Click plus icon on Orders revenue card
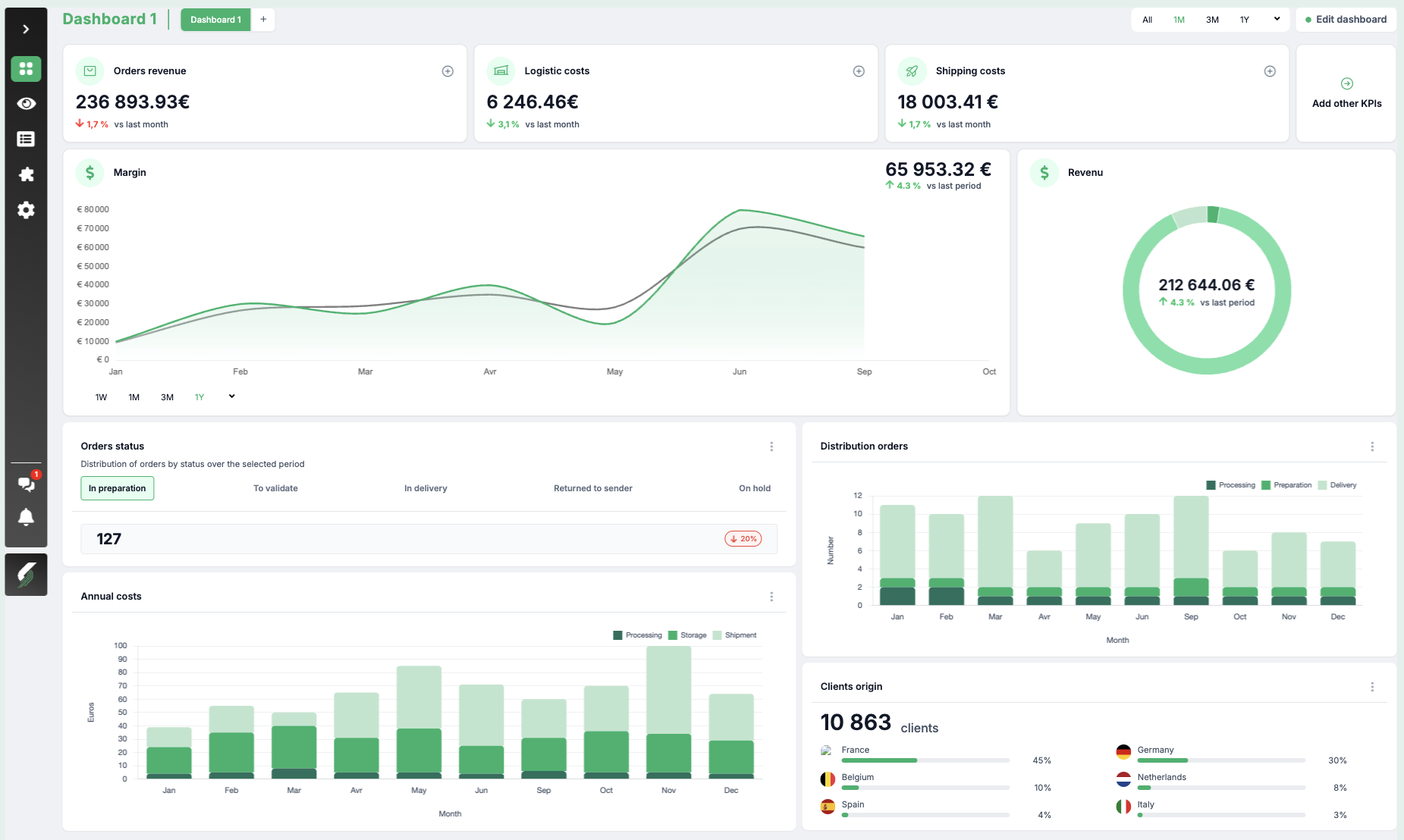Screen dimensions: 1404x840 pos(448,71)
